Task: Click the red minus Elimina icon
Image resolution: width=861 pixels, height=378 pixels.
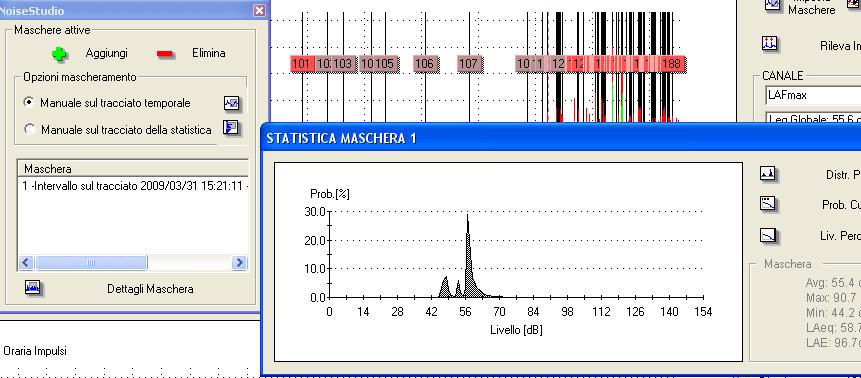Action: [x=165, y=54]
